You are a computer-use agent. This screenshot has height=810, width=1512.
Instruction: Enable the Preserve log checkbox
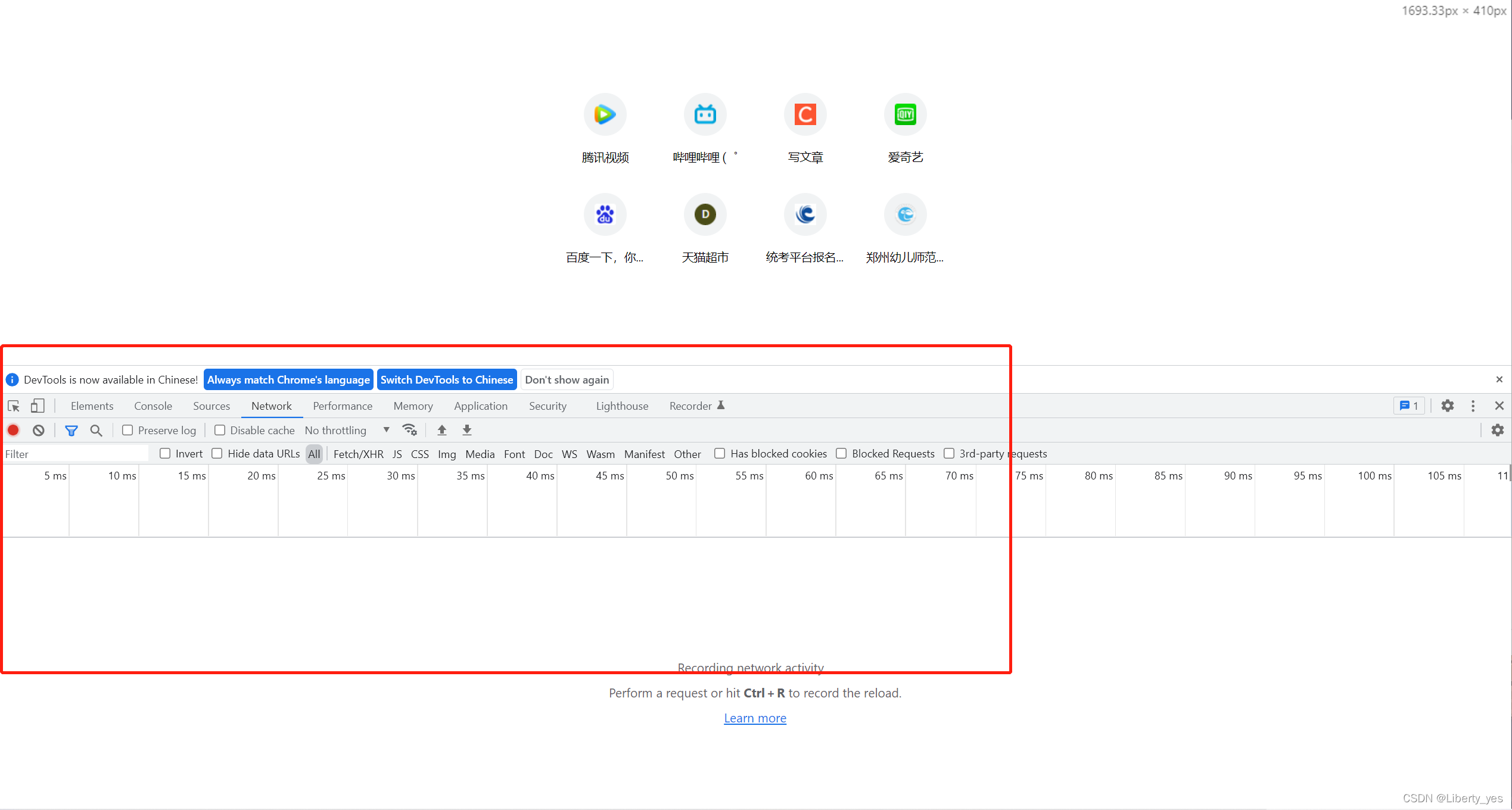coord(127,430)
